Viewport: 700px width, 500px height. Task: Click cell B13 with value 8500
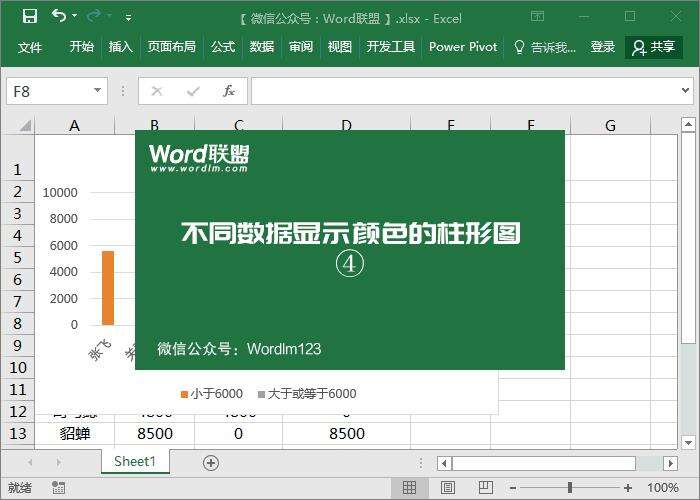click(154, 433)
